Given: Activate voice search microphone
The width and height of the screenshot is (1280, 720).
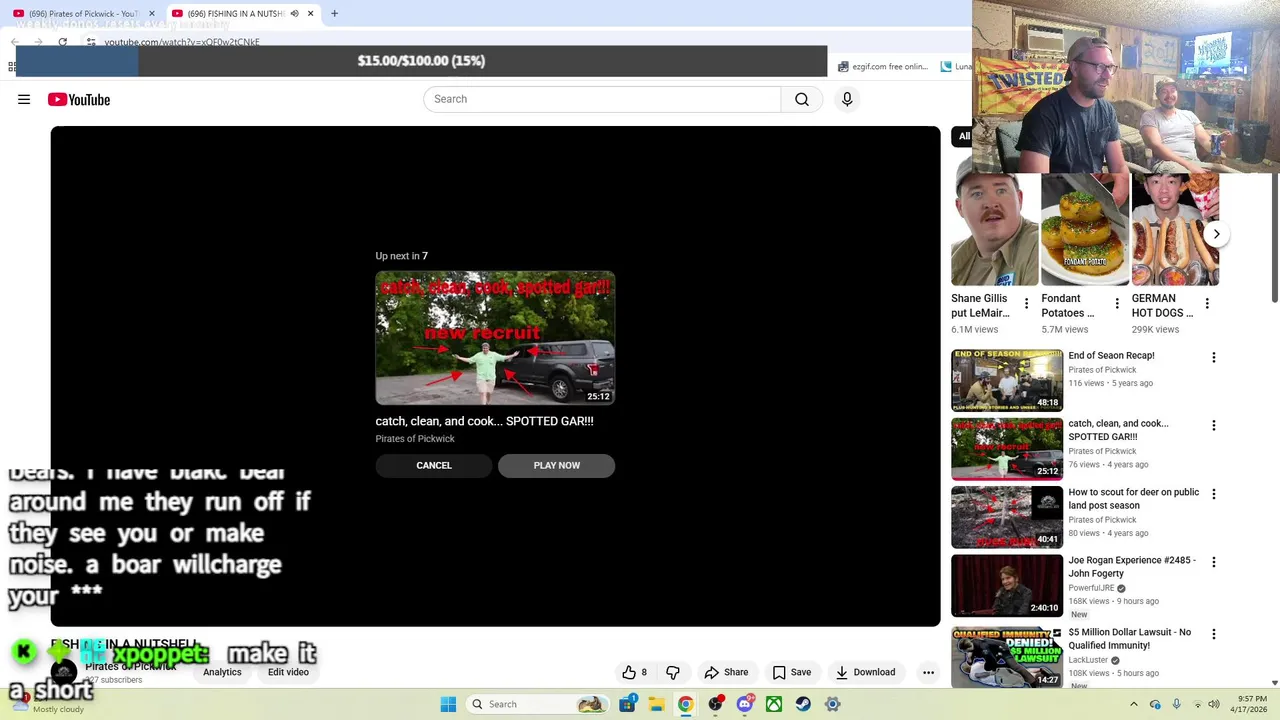Looking at the screenshot, I should [847, 99].
